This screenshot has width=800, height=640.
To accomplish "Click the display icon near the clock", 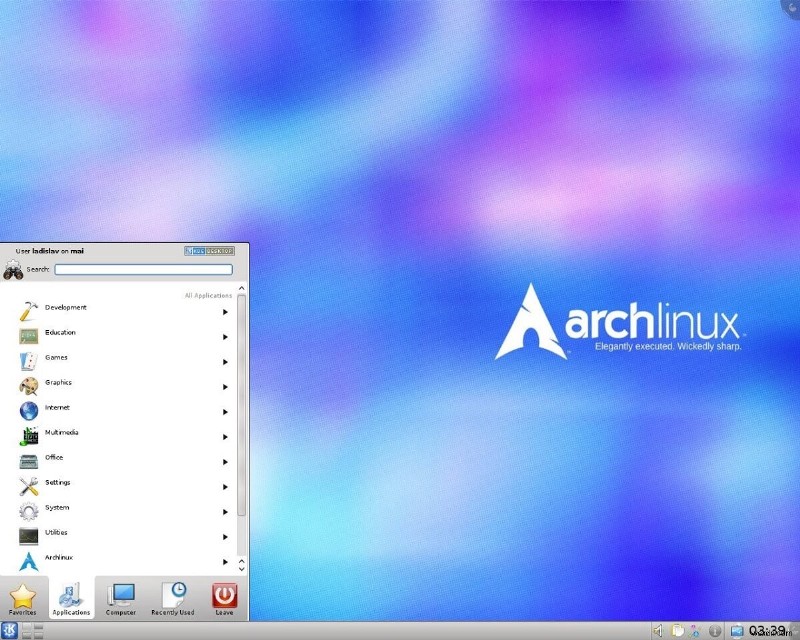I will (737, 631).
